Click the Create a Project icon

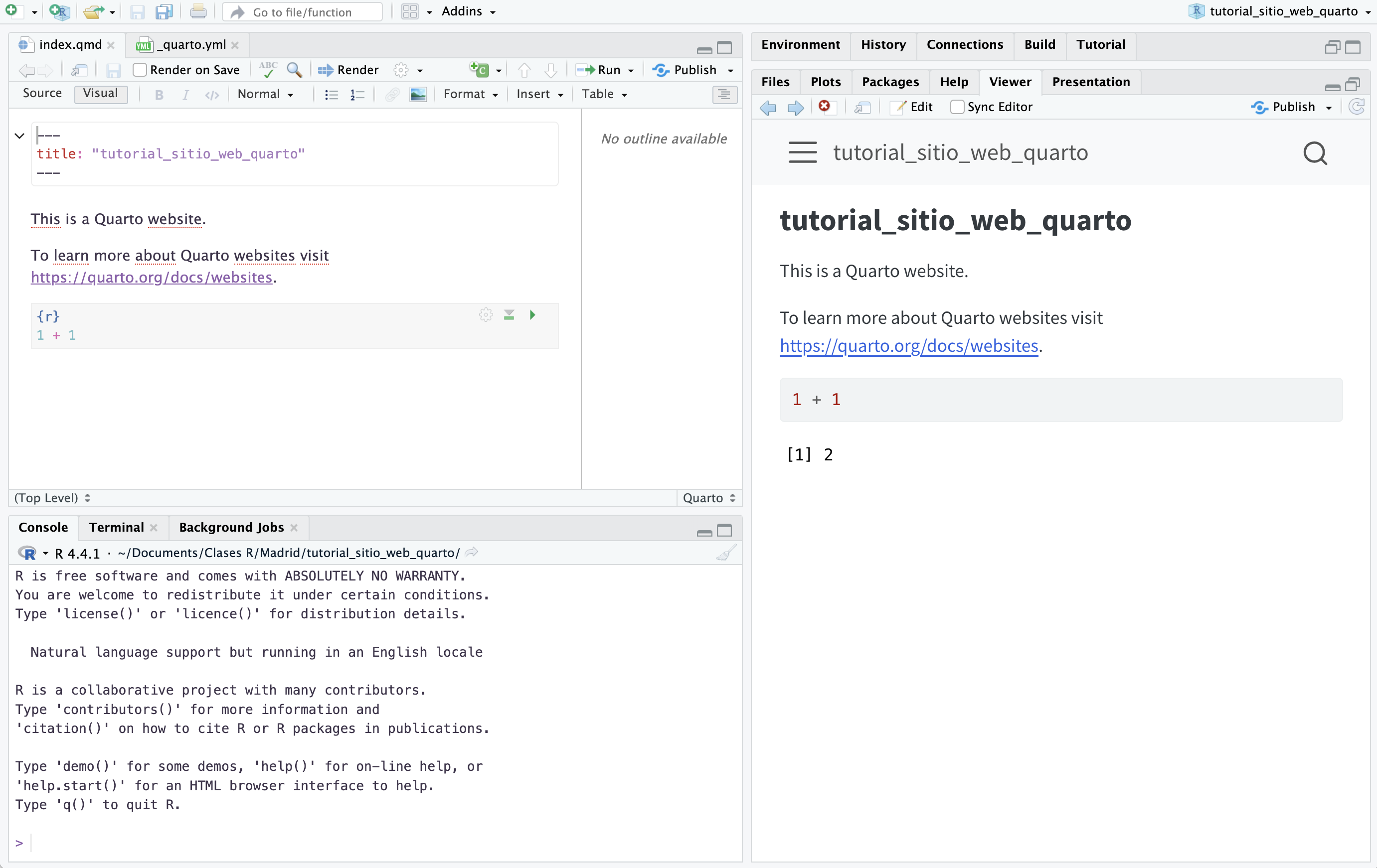point(59,11)
